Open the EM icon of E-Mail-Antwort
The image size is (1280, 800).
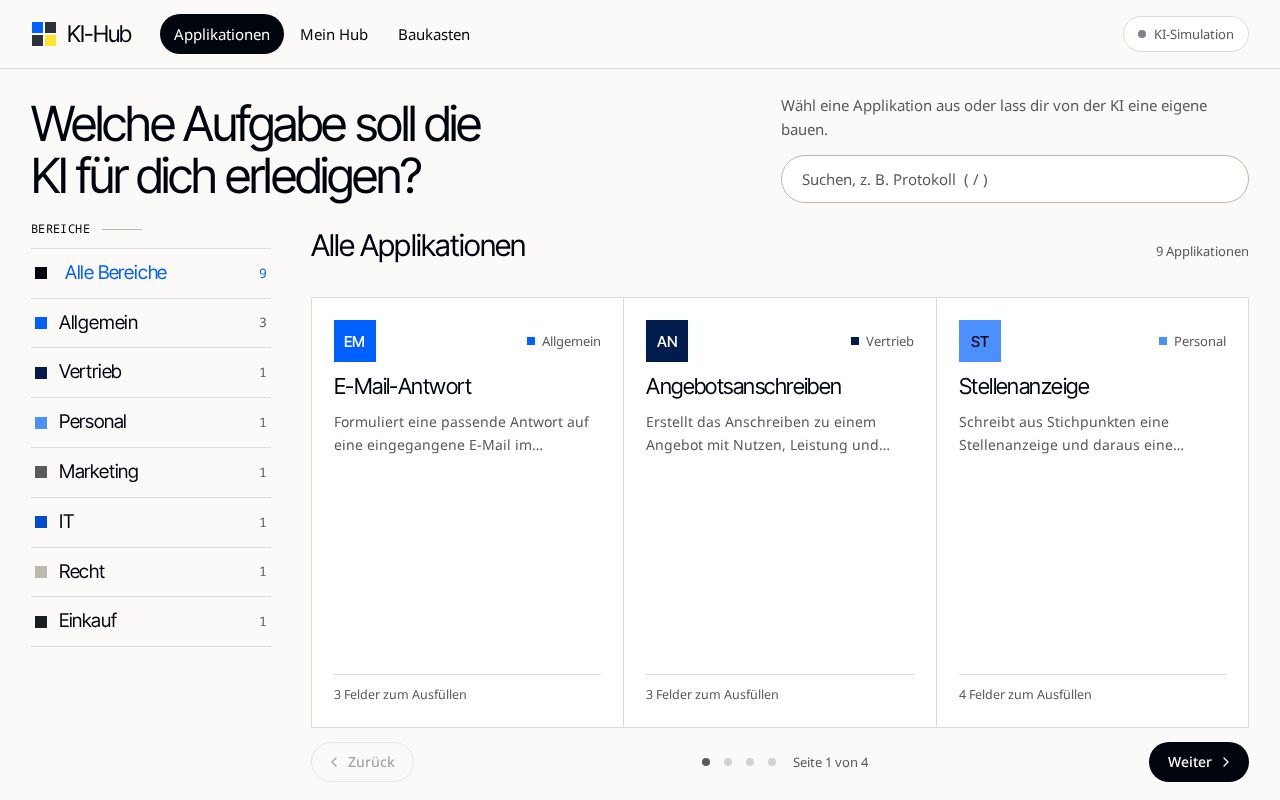(355, 341)
